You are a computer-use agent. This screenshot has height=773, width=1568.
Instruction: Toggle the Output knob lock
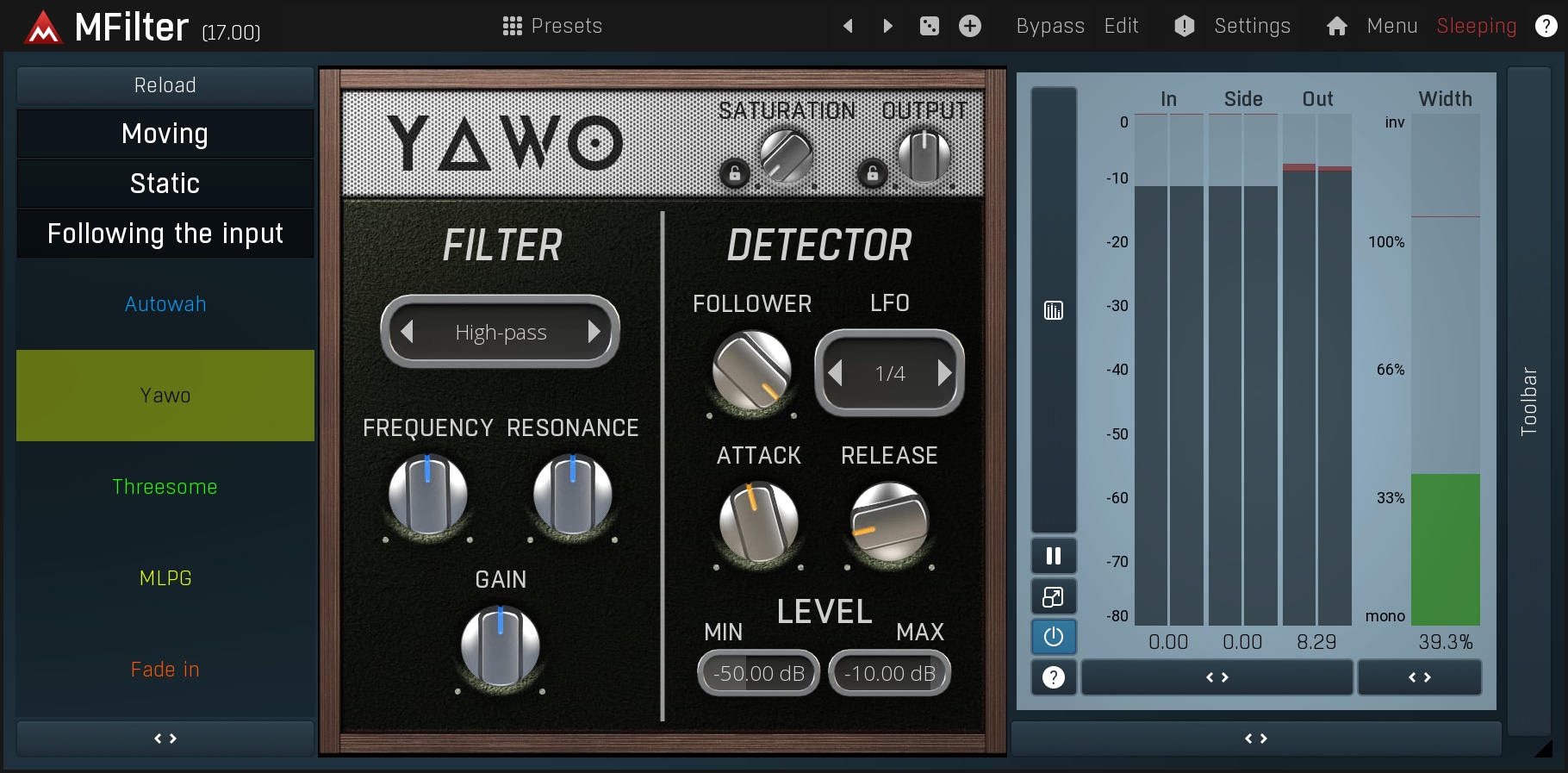[x=872, y=173]
